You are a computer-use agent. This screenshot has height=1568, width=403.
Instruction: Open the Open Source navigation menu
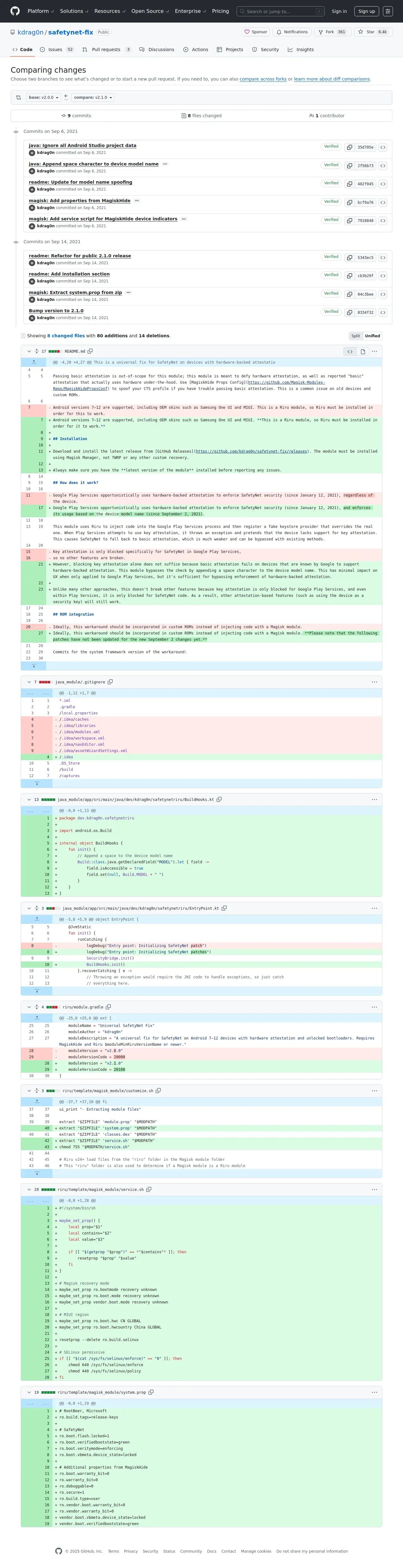coord(151,11)
